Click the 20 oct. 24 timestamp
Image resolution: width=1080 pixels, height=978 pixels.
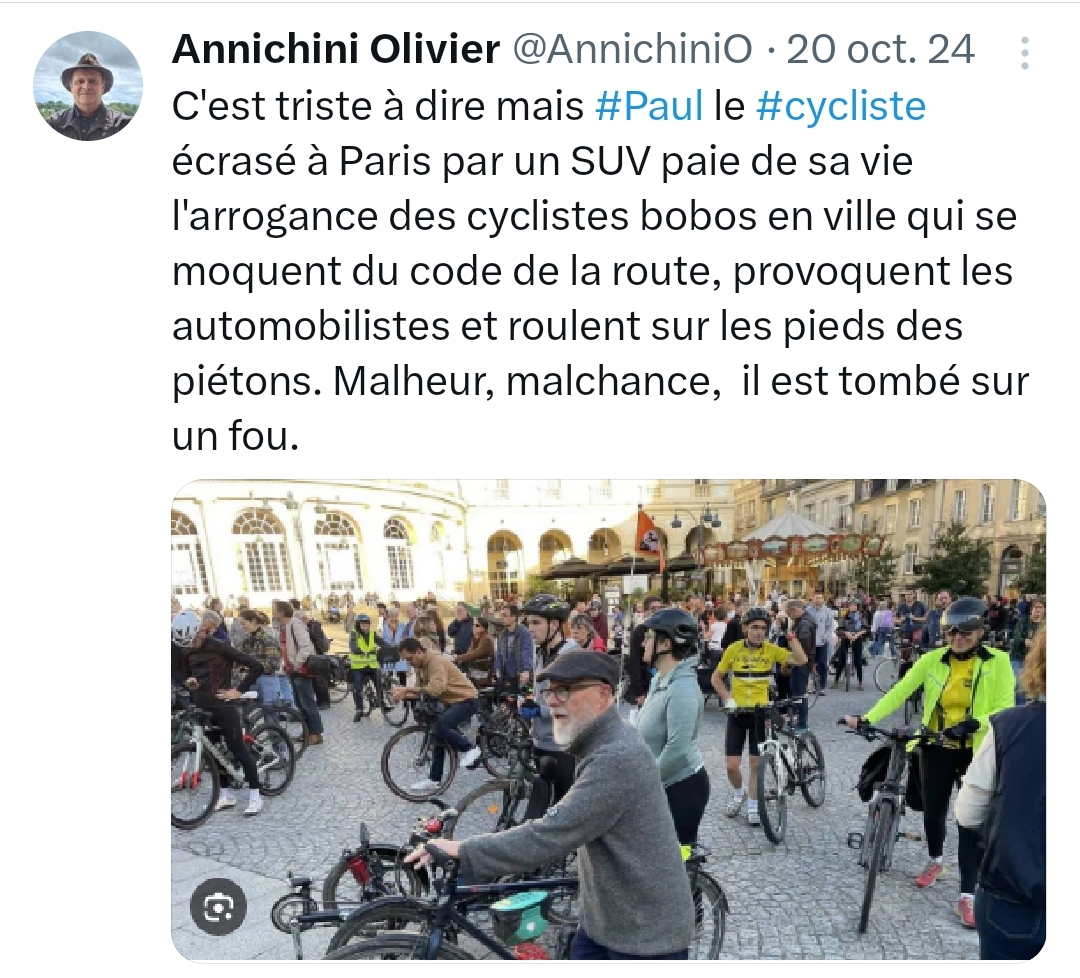(x=881, y=50)
